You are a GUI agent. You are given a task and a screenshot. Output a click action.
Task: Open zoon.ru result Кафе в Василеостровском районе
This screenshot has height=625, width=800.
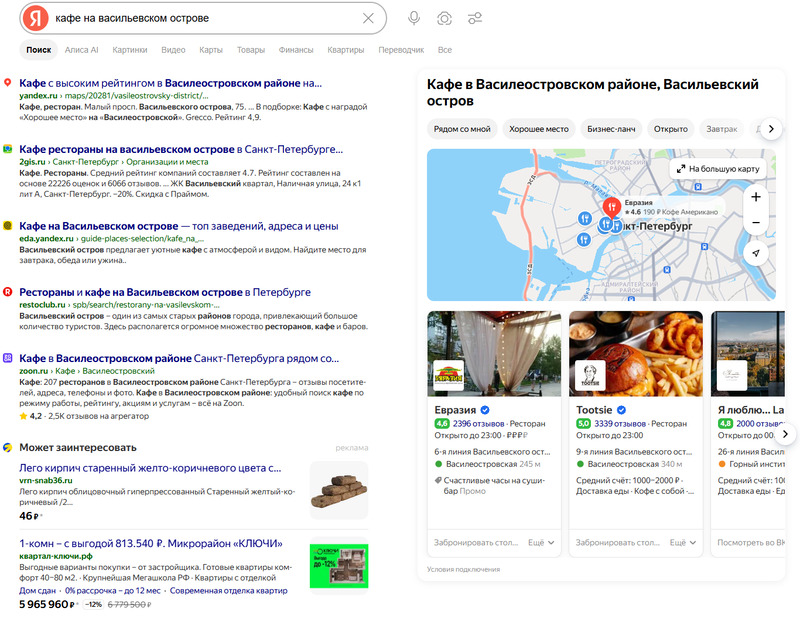(x=179, y=359)
